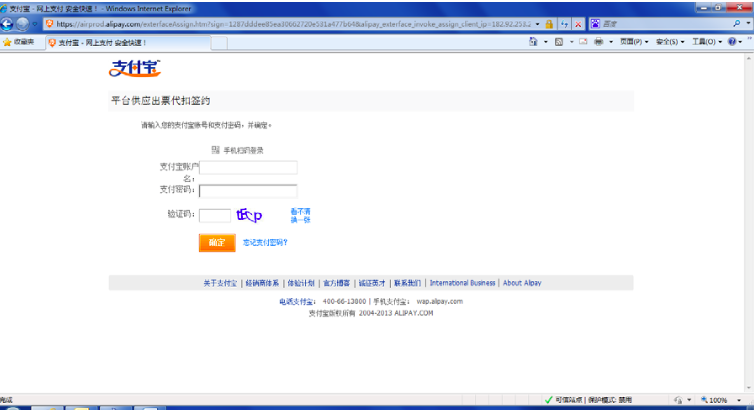Expand the address bar history dropdown arrow
Screen dimensions: 755x411
coord(537,24)
